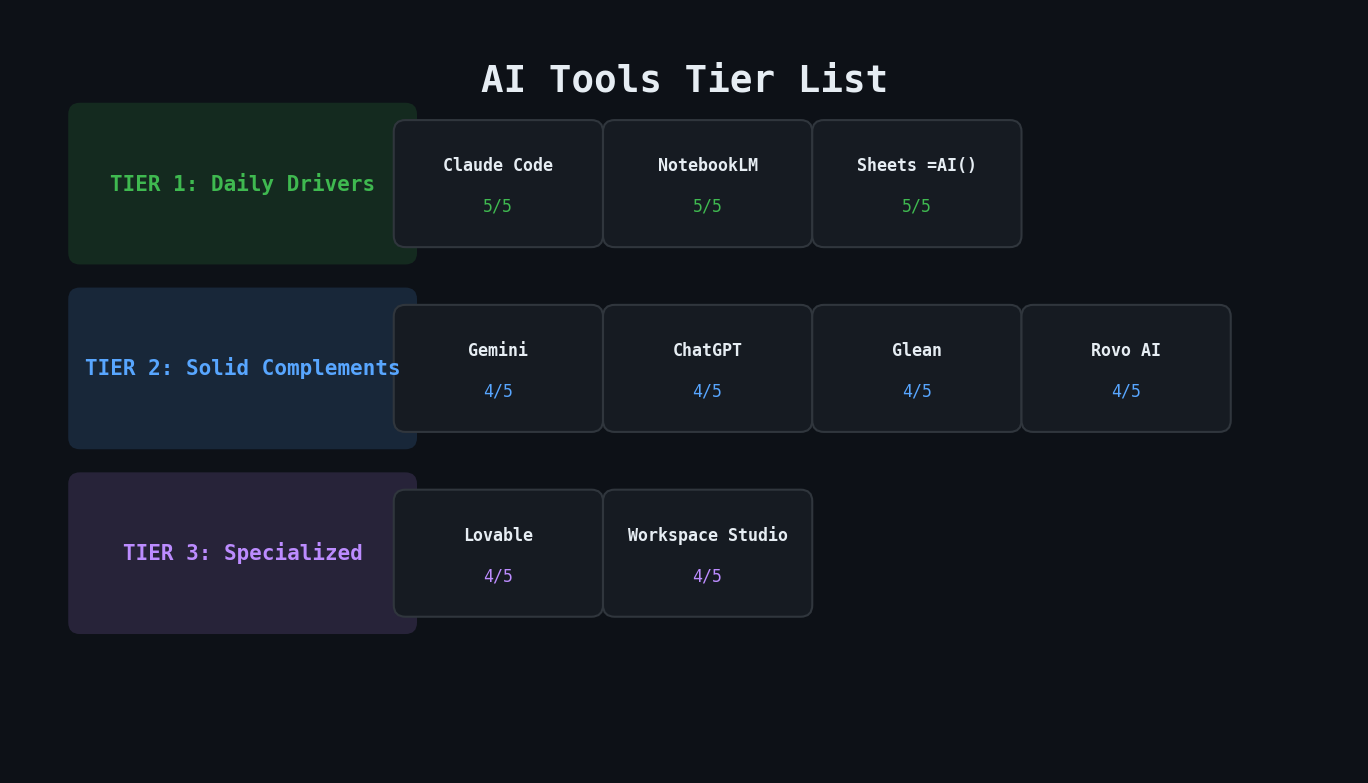Open the Sheets =AI() card
Viewport: 1368px width, 783px height.
[x=916, y=183]
